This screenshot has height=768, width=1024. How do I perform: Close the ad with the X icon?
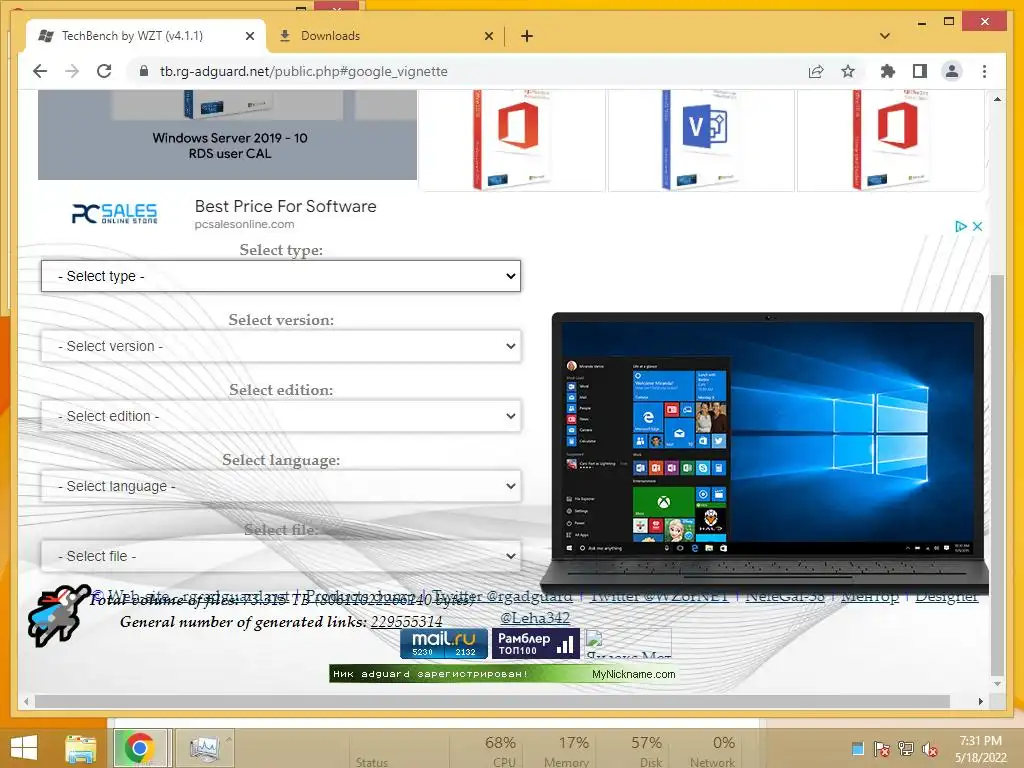pyautogui.click(x=978, y=226)
